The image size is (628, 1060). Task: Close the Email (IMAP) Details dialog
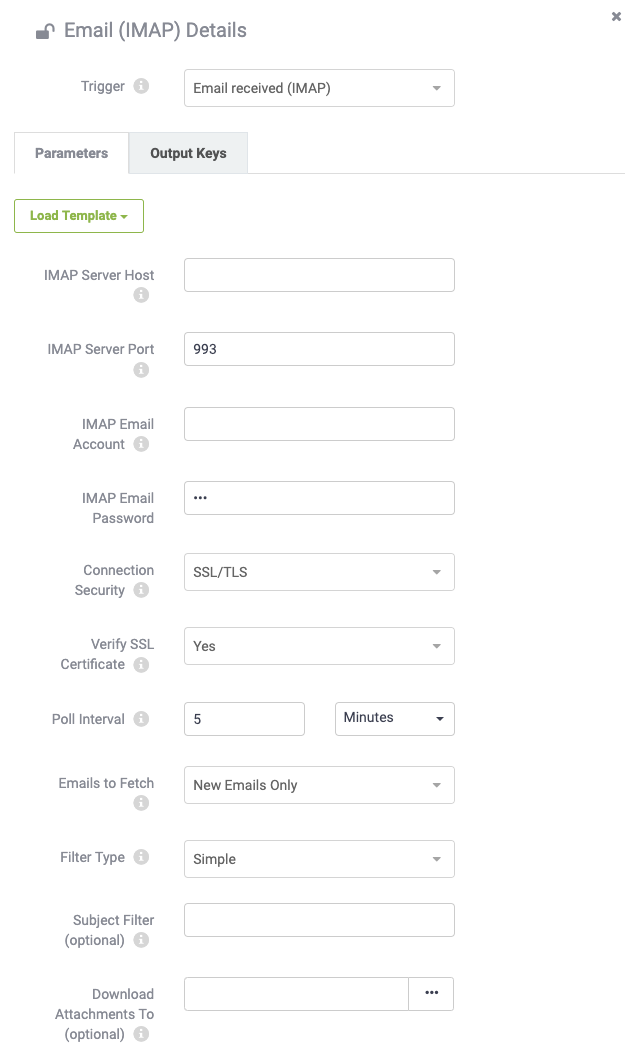pyautogui.click(x=616, y=16)
